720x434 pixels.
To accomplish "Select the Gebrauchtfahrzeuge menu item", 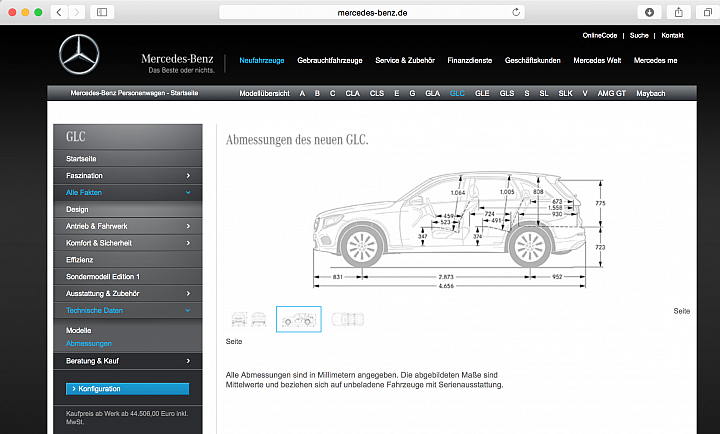I will (x=330, y=60).
